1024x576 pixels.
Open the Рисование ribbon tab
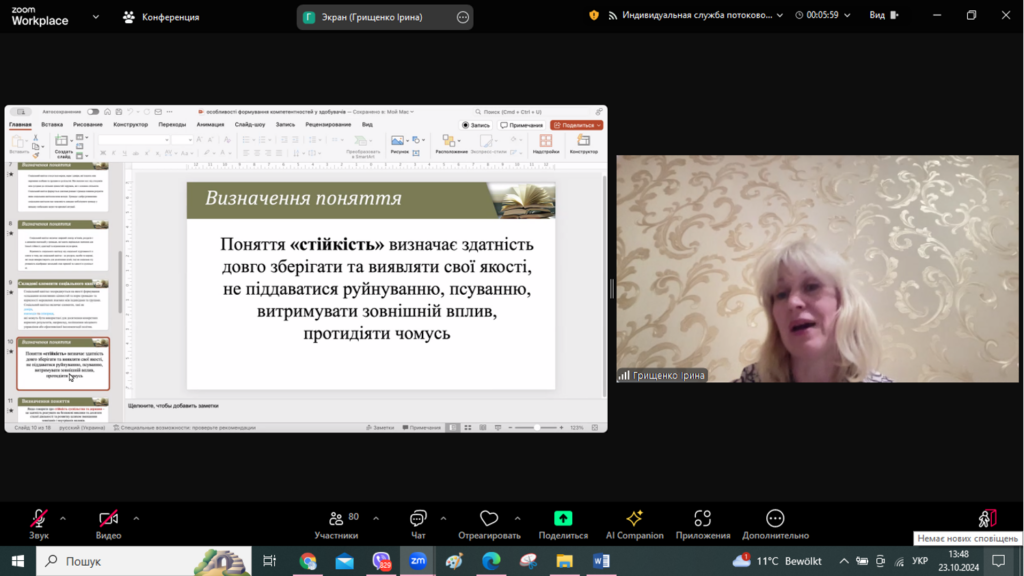click(x=88, y=124)
